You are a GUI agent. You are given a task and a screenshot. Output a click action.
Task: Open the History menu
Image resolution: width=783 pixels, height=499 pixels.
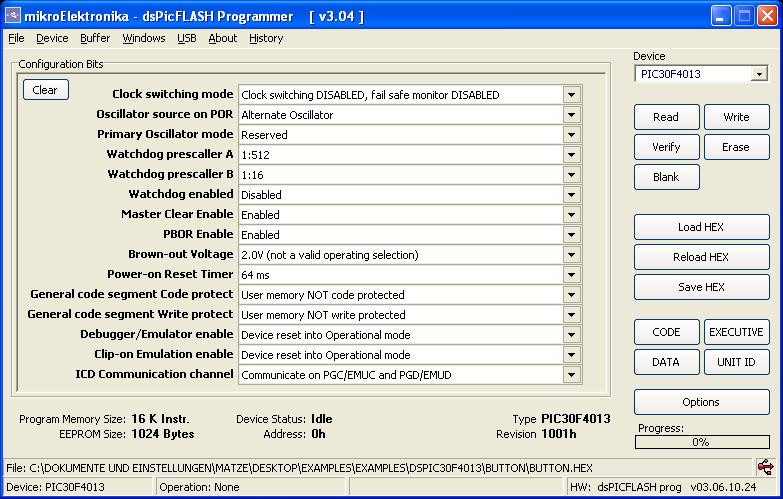(x=266, y=38)
